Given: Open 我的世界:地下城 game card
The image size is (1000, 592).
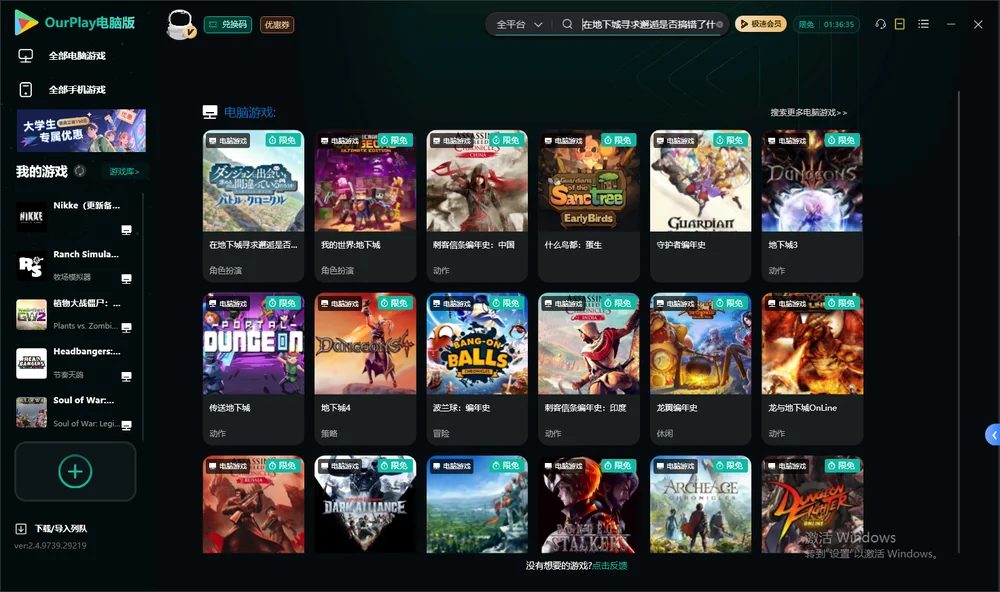Looking at the screenshot, I should [365, 206].
